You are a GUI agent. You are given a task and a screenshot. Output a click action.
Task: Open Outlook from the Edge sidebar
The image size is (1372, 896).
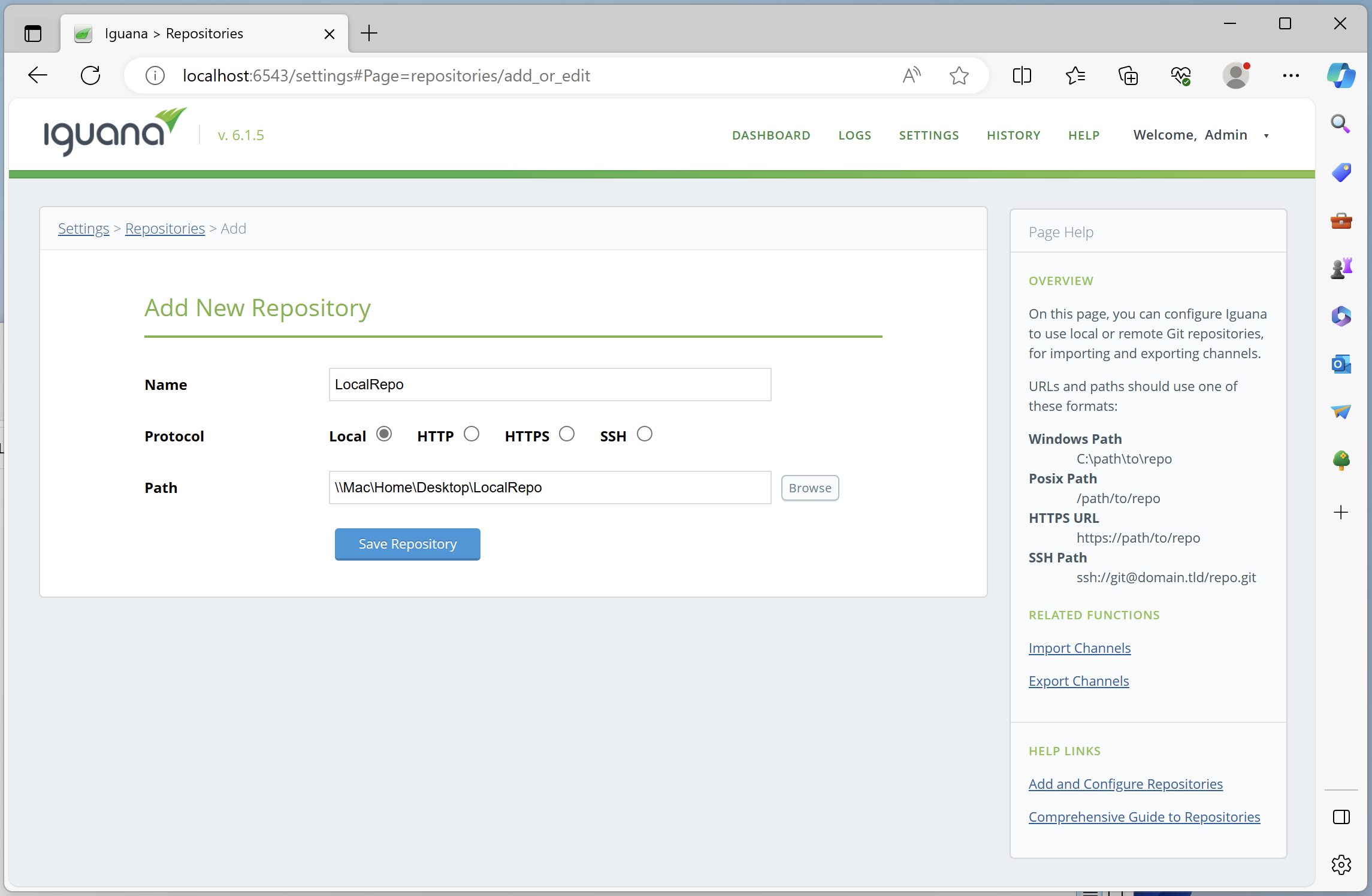click(x=1341, y=364)
